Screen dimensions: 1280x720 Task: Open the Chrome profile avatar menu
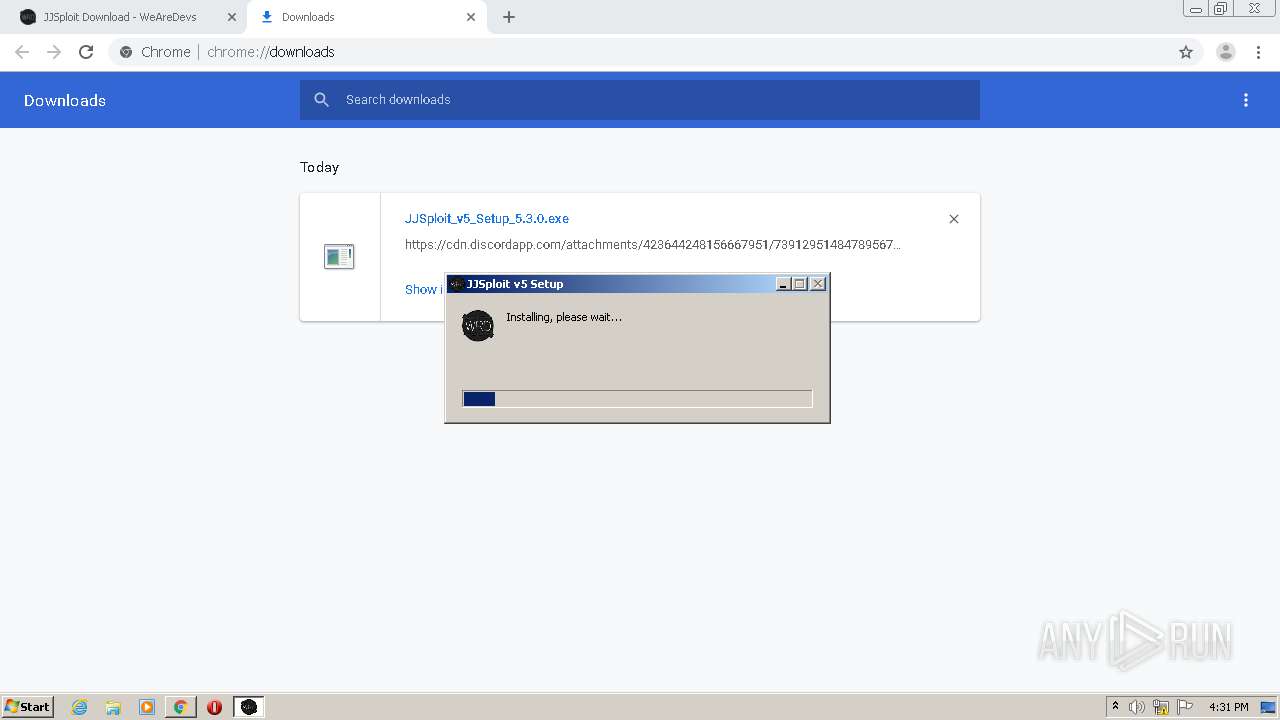tap(1226, 52)
